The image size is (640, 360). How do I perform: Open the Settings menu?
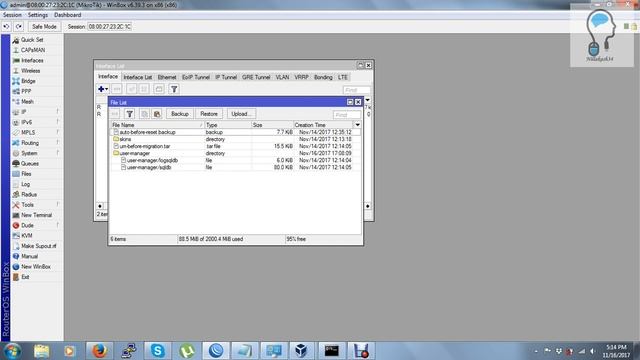click(x=38, y=15)
